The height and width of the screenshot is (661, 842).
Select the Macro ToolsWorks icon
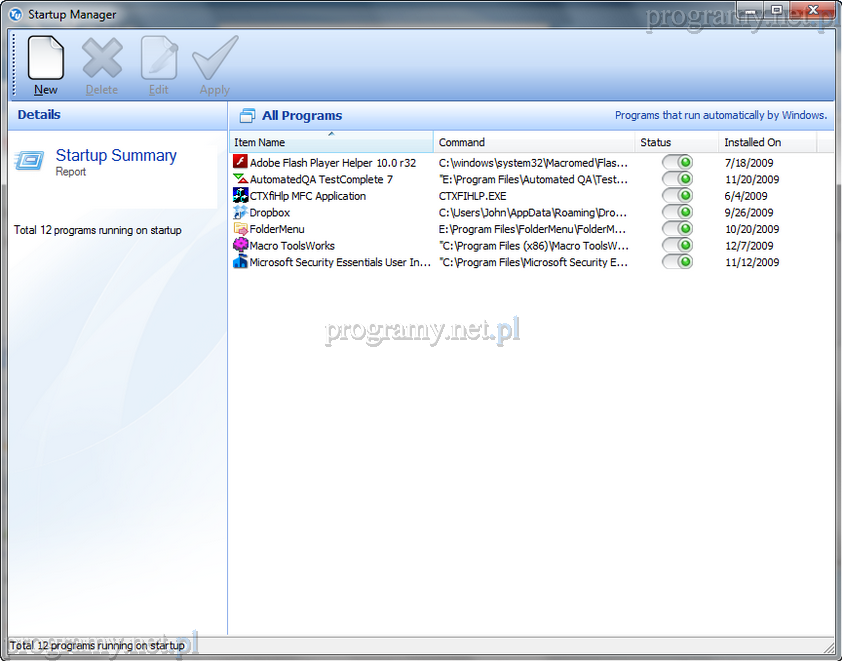point(240,245)
